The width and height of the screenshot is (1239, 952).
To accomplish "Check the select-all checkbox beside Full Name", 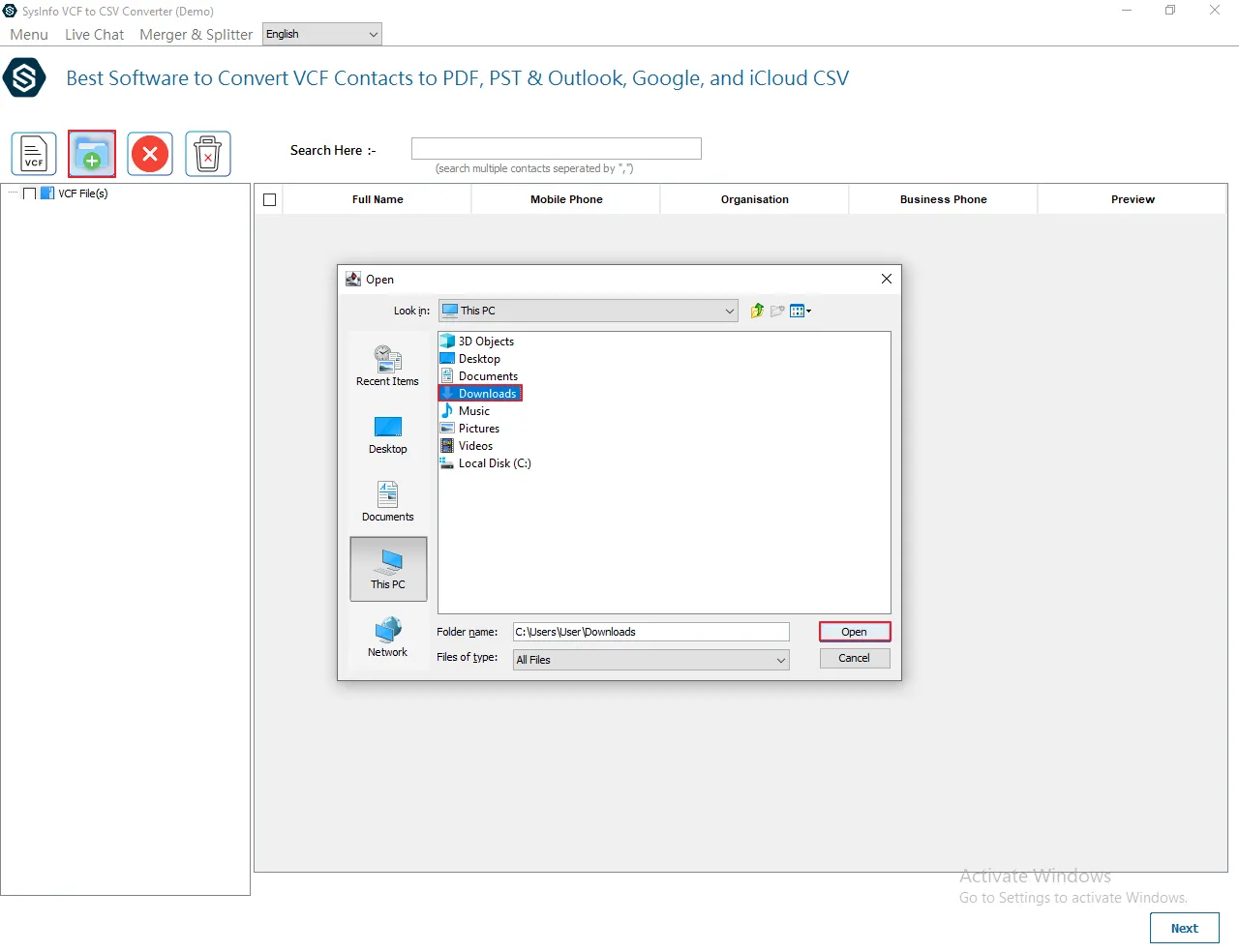I will click(x=270, y=200).
